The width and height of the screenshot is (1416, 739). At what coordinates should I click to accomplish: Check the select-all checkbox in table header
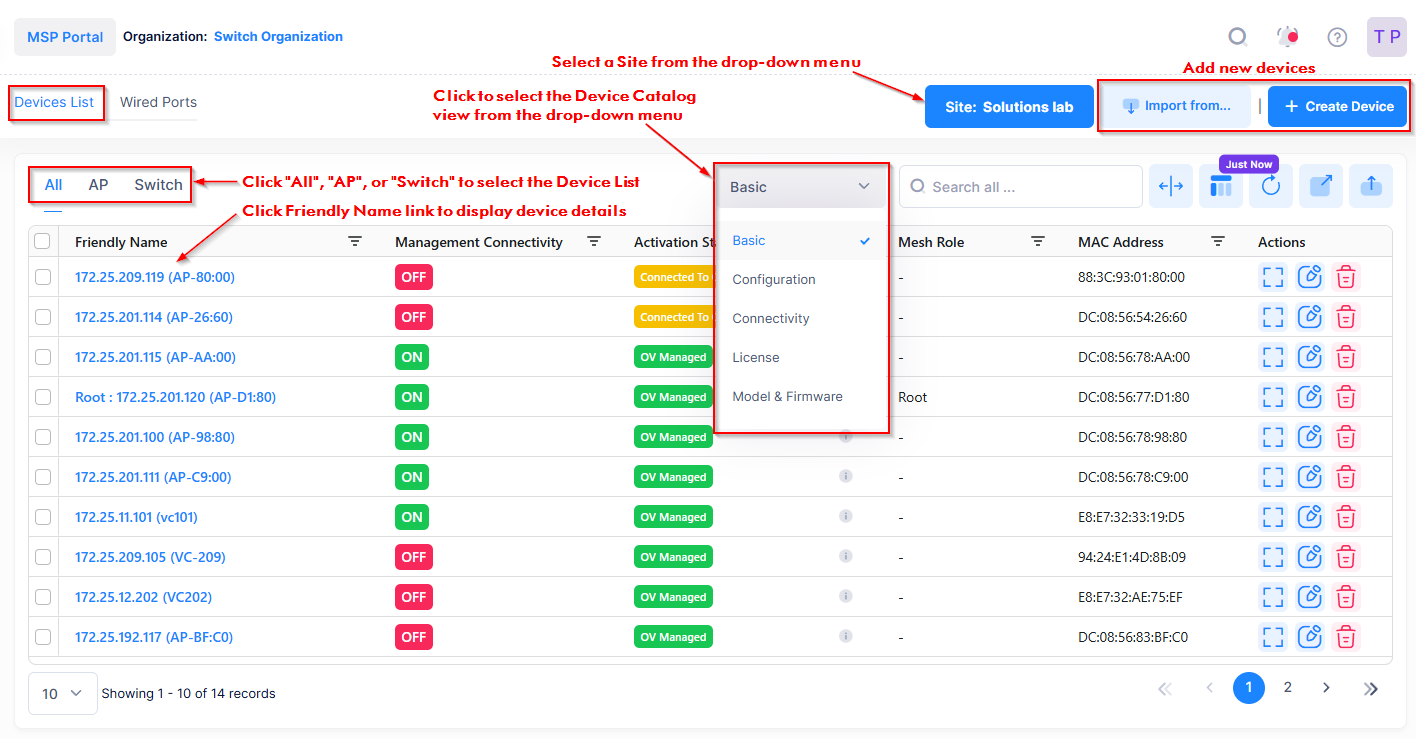tap(42, 242)
